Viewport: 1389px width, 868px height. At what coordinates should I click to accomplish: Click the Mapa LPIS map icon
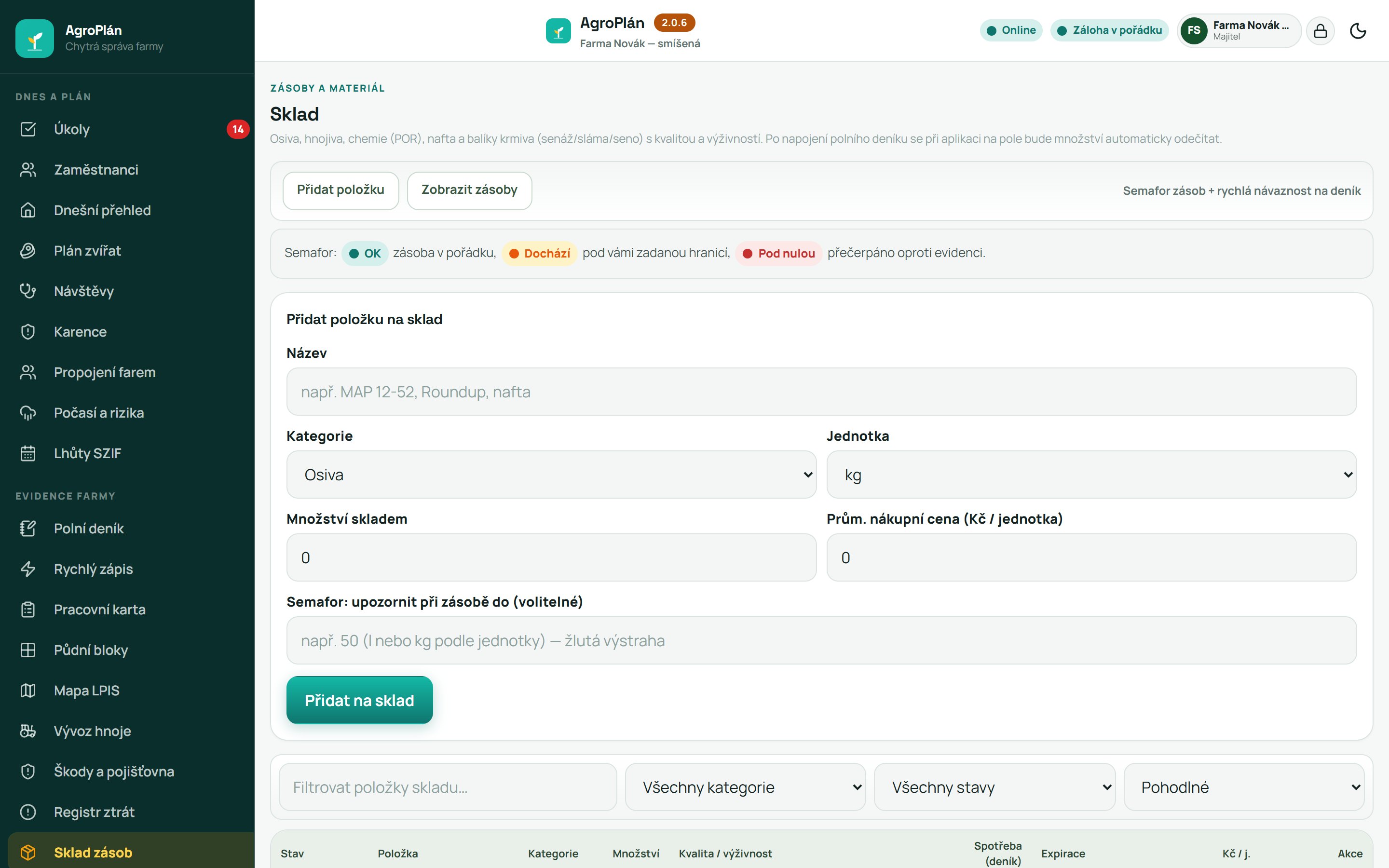click(27, 691)
